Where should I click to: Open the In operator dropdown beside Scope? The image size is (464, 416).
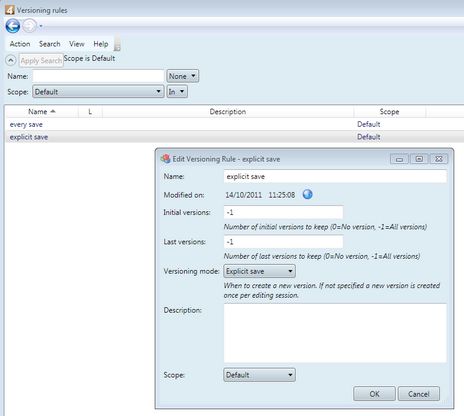177,92
